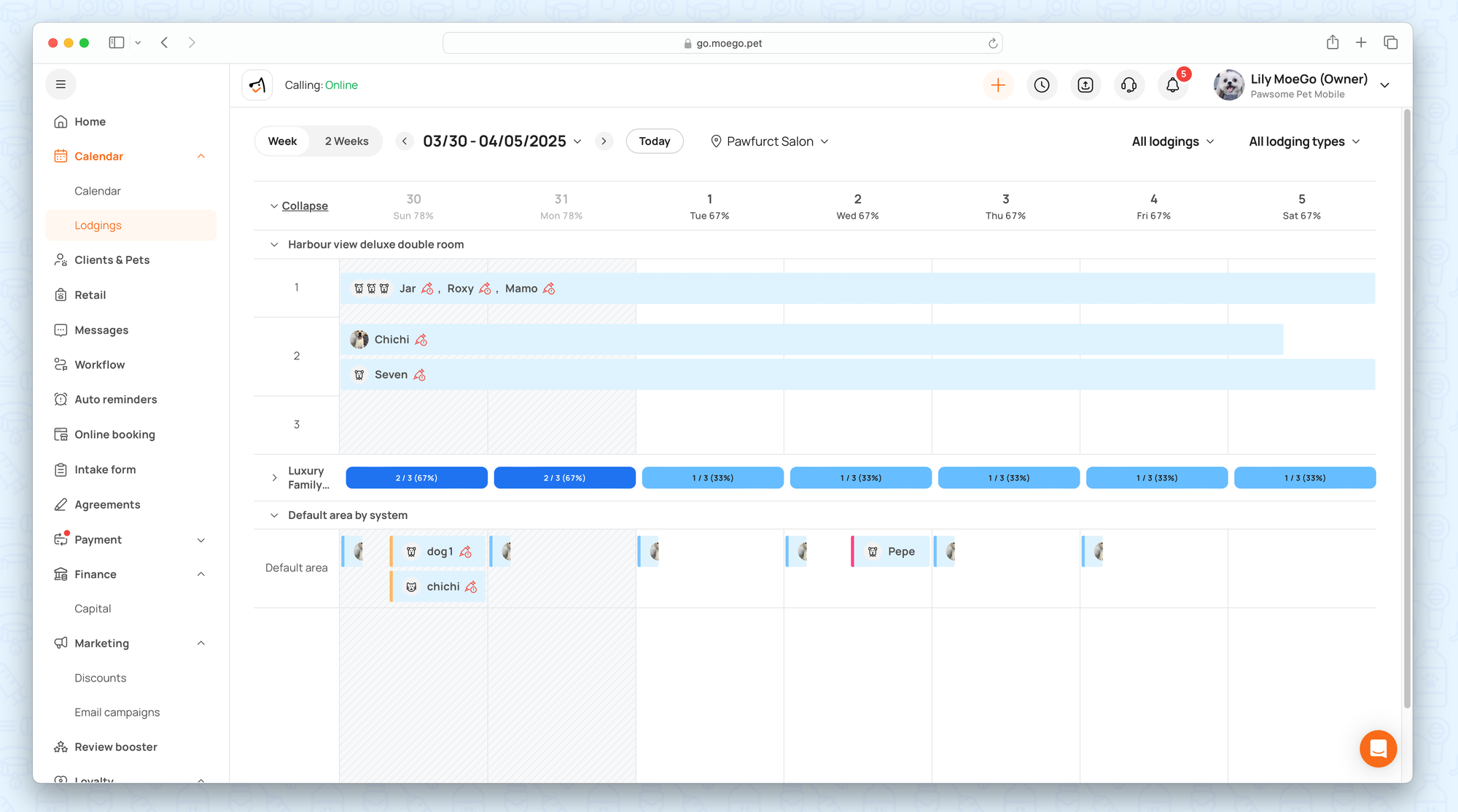This screenshot has width=1458, height=812.
Task: Open the All lodging types dropdown
Action: point(1304,141)
